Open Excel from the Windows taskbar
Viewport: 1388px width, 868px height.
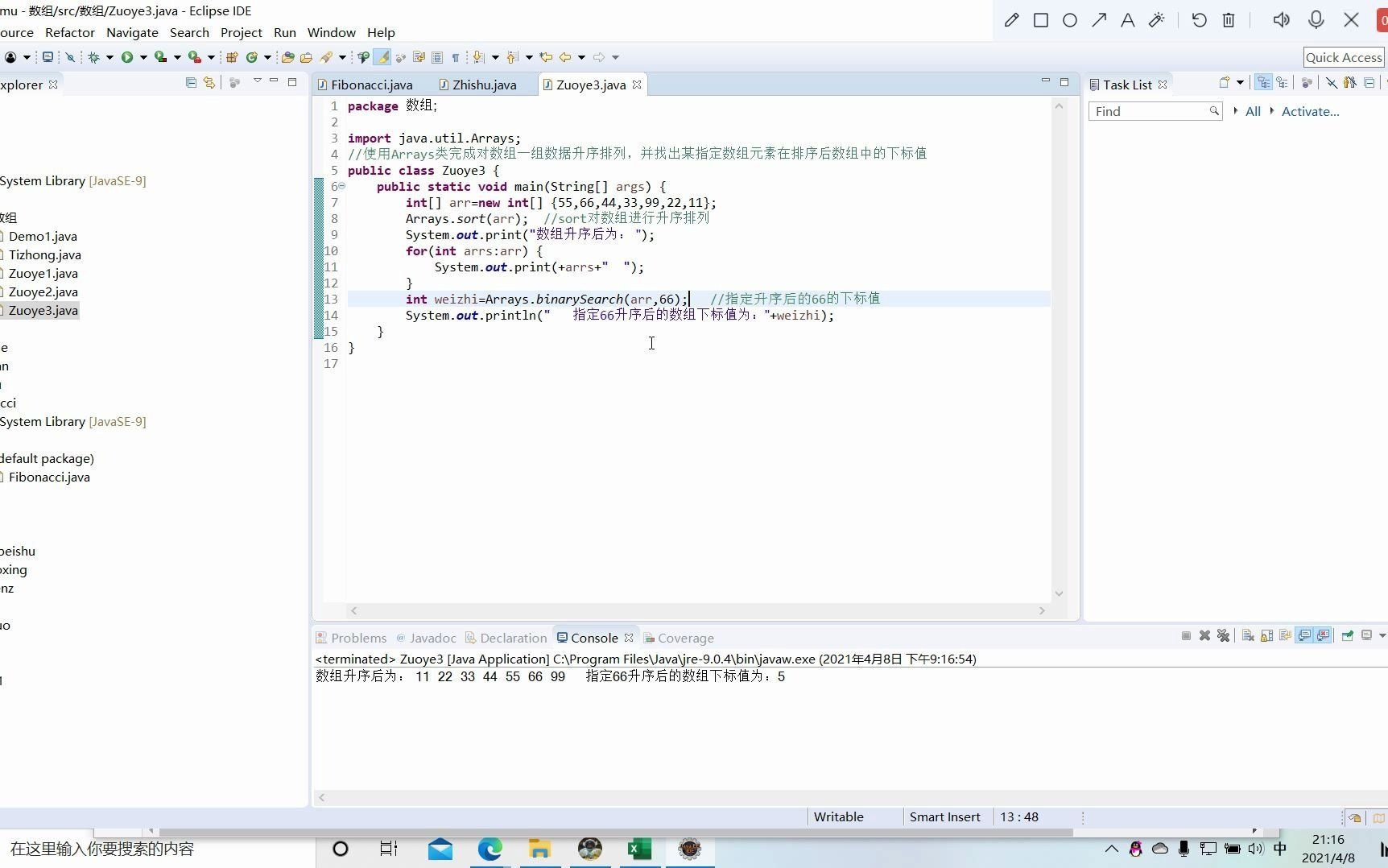coord(639,849)
